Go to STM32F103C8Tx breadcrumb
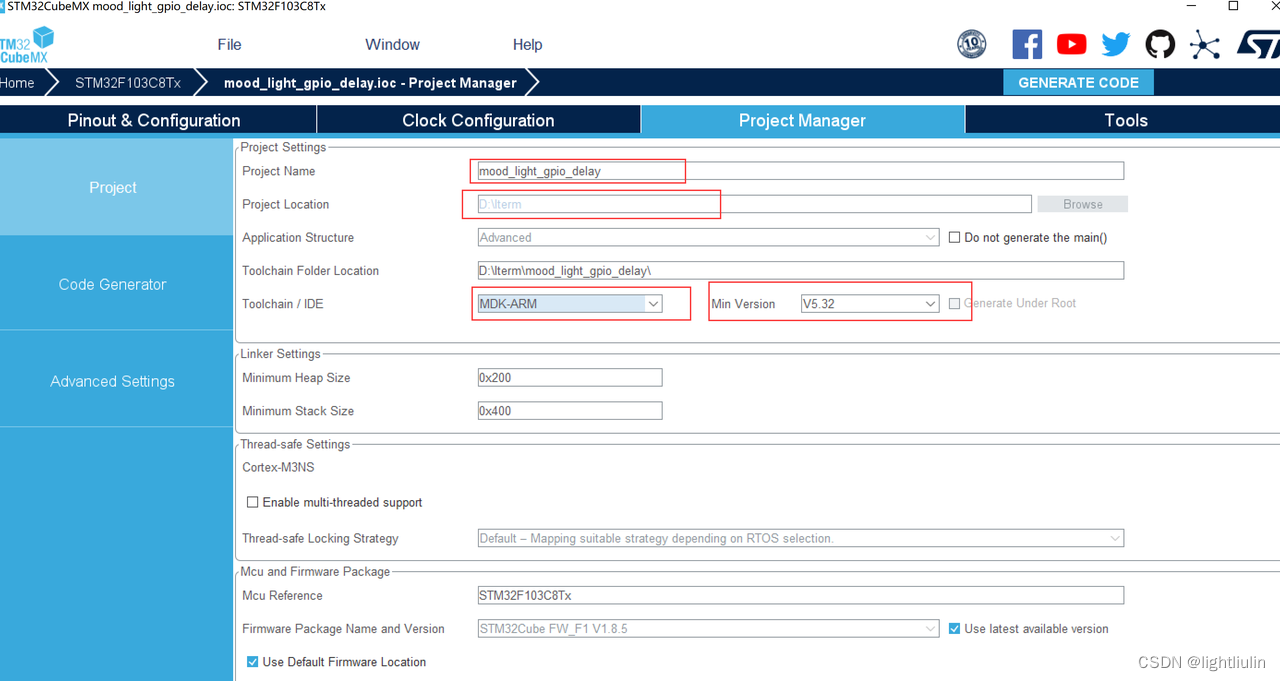The image size is (1280, 681). 127,83
